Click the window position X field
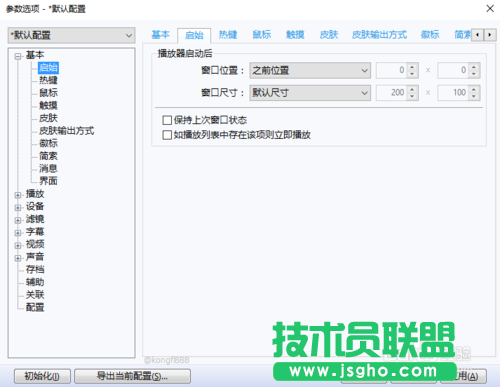The width and height of the screenshot is (500, 387). (x=392, y=70)
